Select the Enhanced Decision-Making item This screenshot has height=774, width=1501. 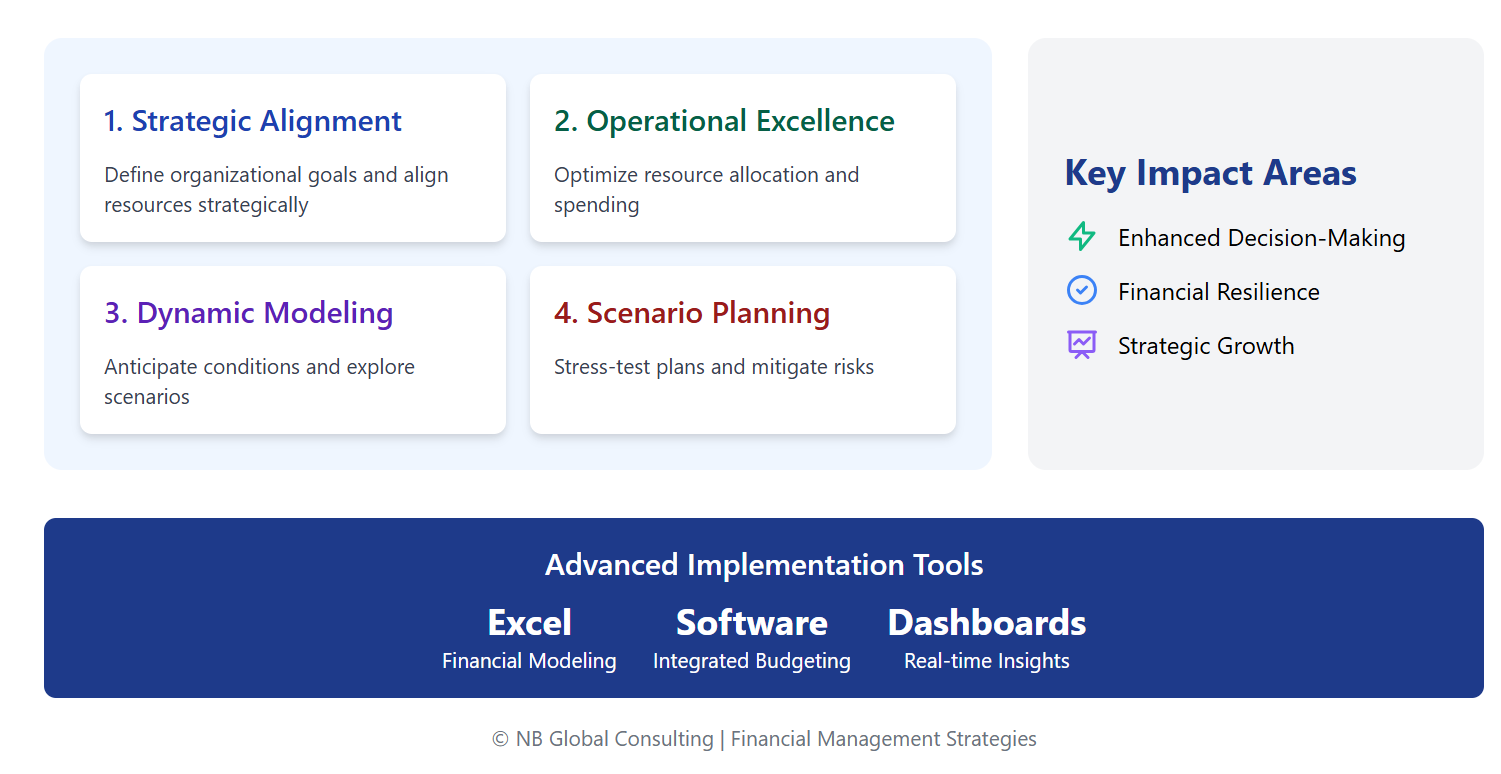(1261, 238)
